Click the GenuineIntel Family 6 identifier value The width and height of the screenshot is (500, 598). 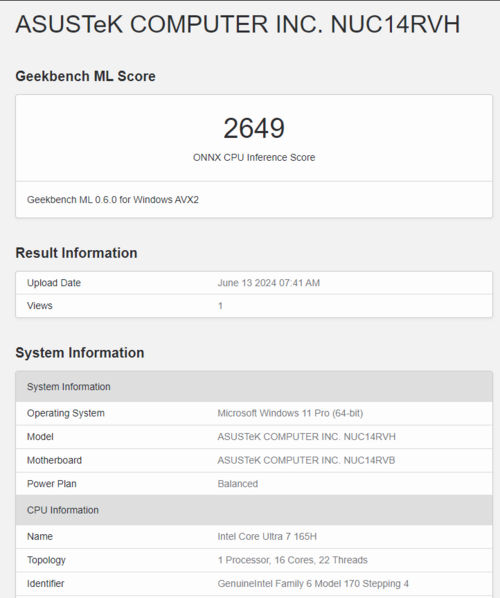click(x=313, y=584)
